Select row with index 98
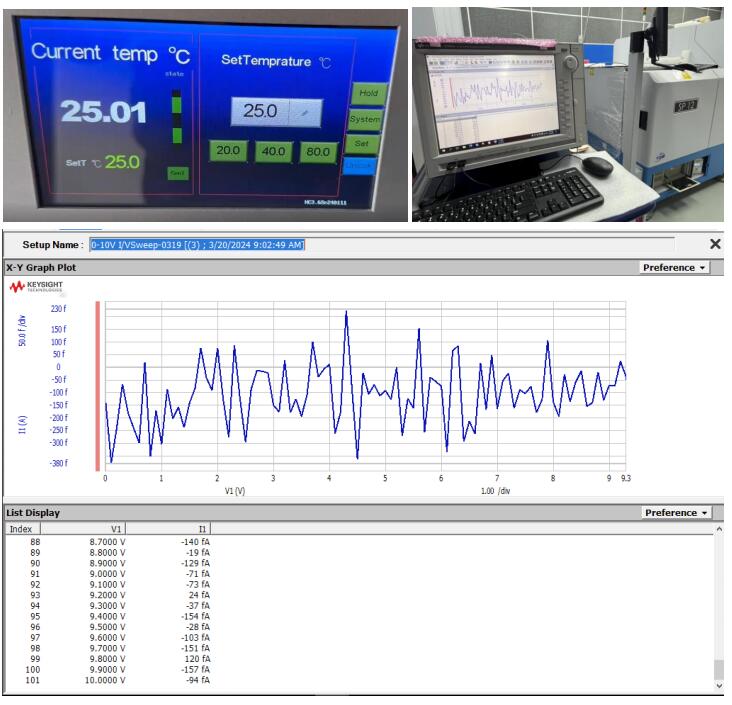The width and height of the screenshot is (732, 705). 108,649
